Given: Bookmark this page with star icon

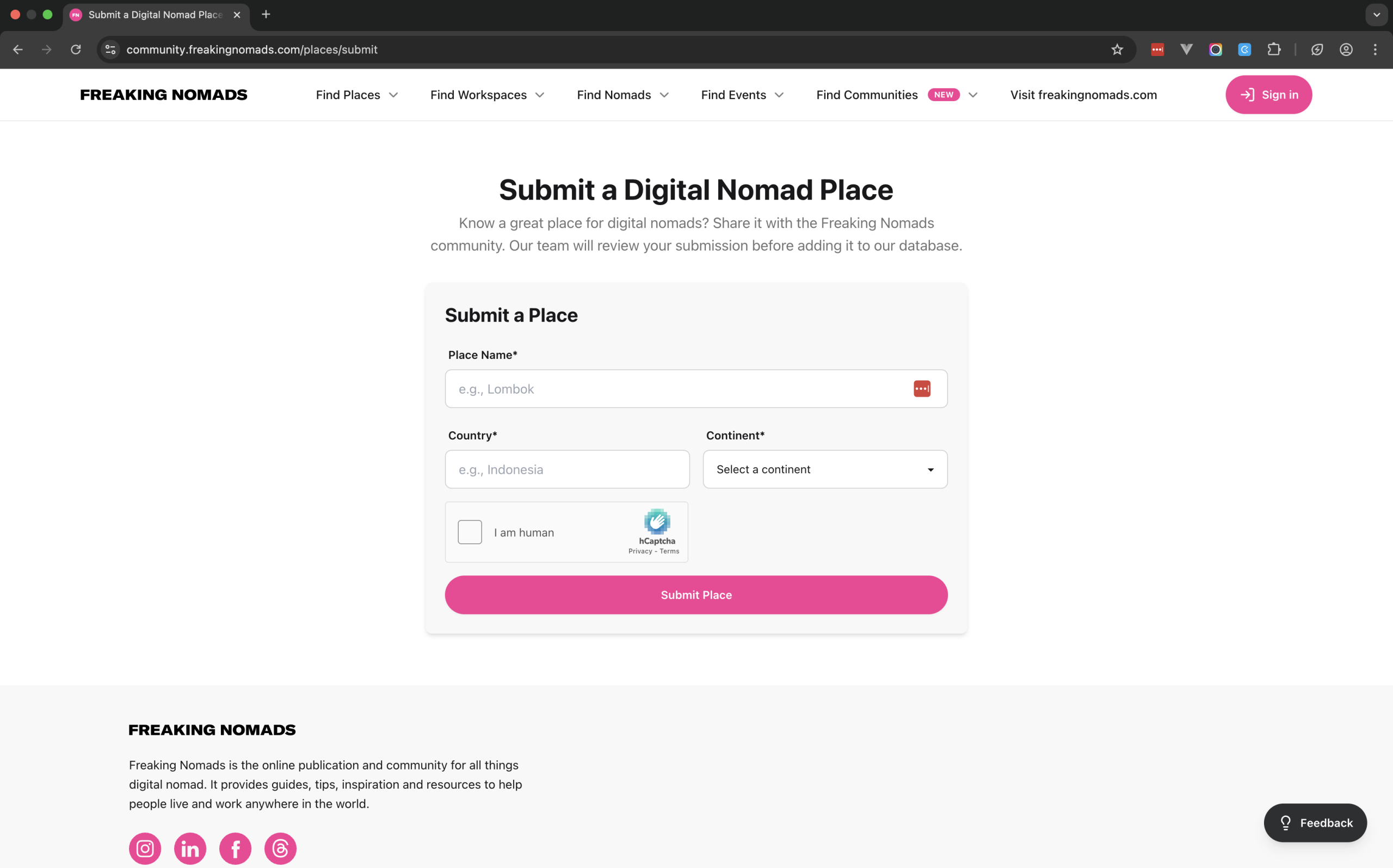Looking at the screenshot, I should (x=1117, y=49).
